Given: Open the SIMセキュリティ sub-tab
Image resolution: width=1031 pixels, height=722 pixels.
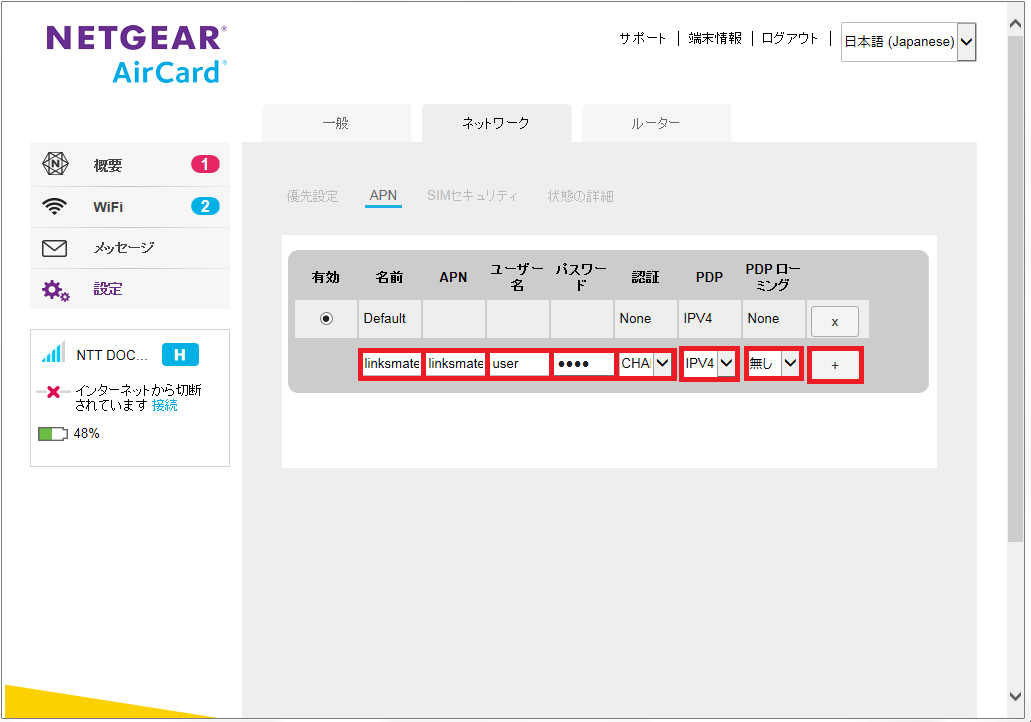Looking at the screenshot, I should click(x=472, y=196).
